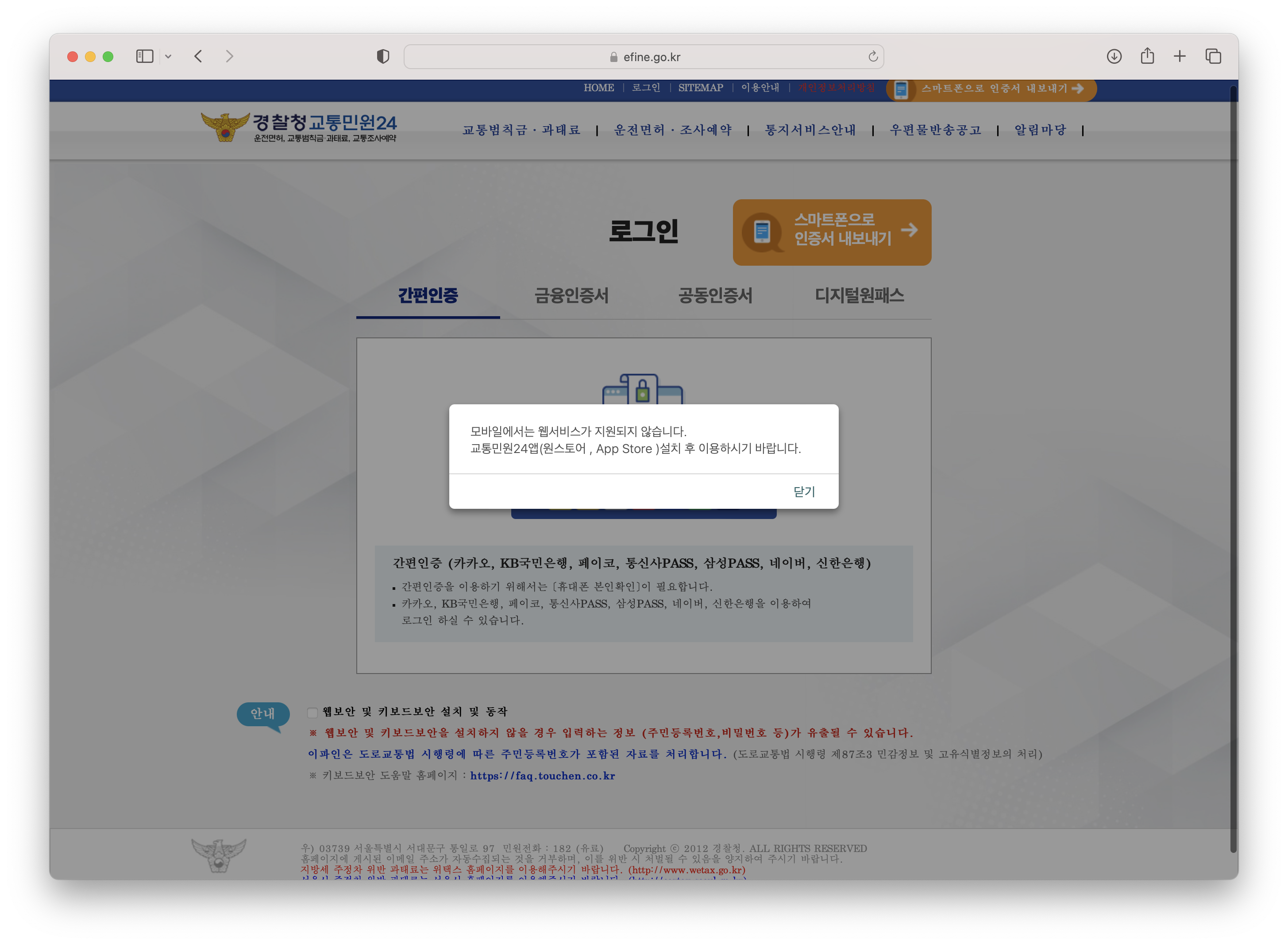
Task: Click the large orange 스마트폰으로 인증서 내보내기 button
Action: (x=831, y=232)
